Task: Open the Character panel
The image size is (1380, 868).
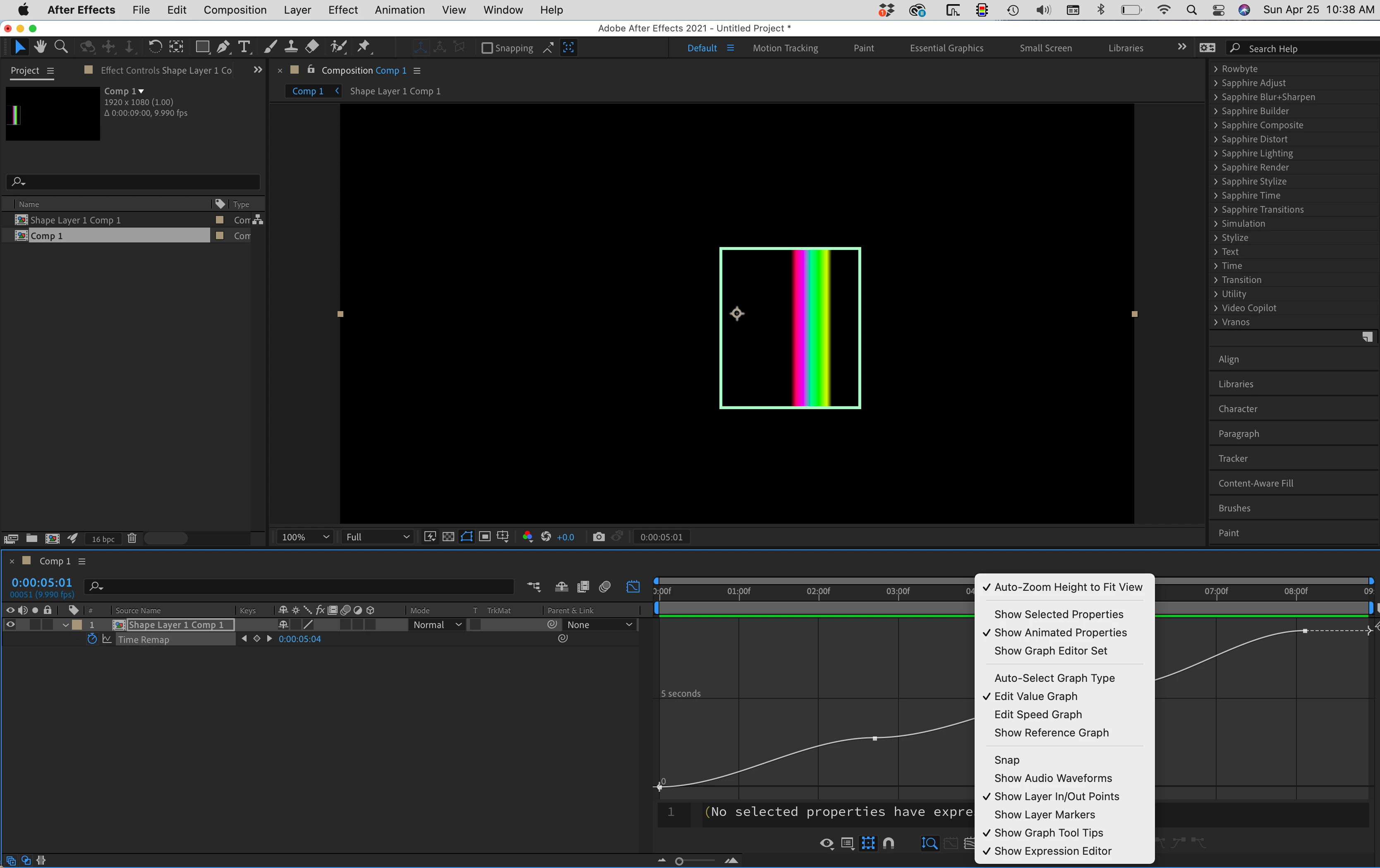Action: tap(1237, 409)
